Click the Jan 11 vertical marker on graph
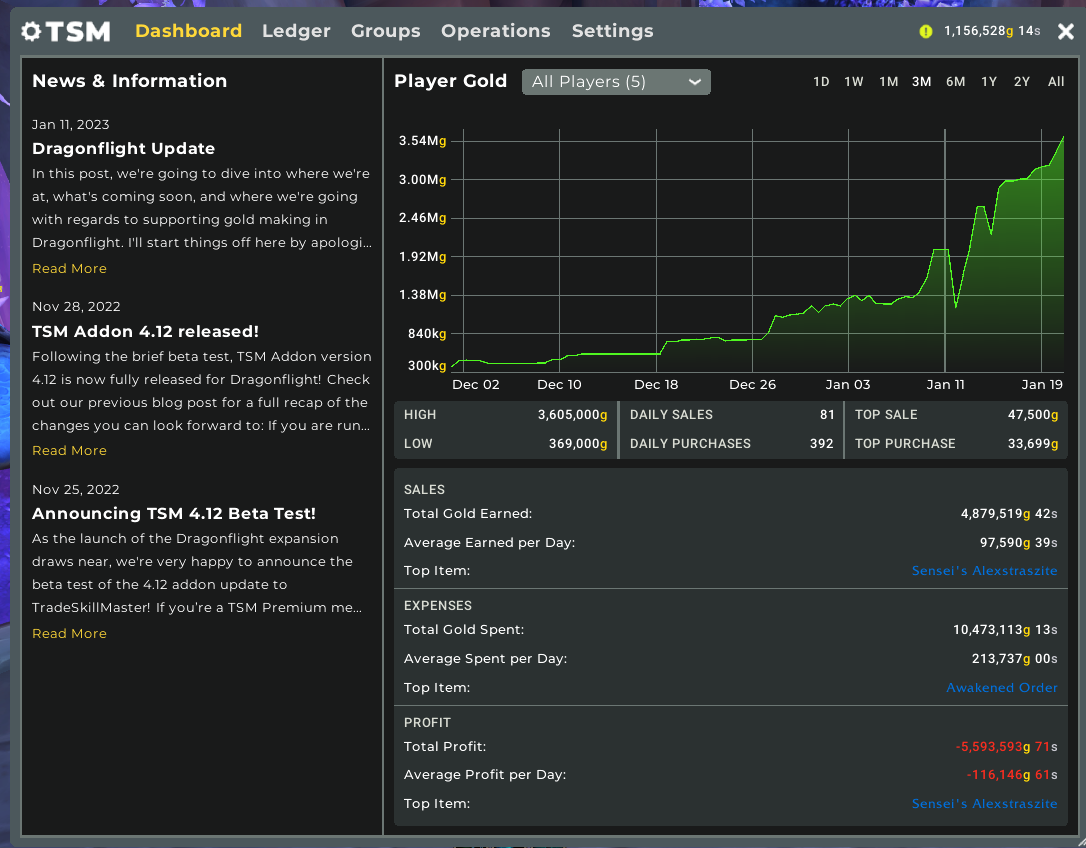 (x=945, y=251)
